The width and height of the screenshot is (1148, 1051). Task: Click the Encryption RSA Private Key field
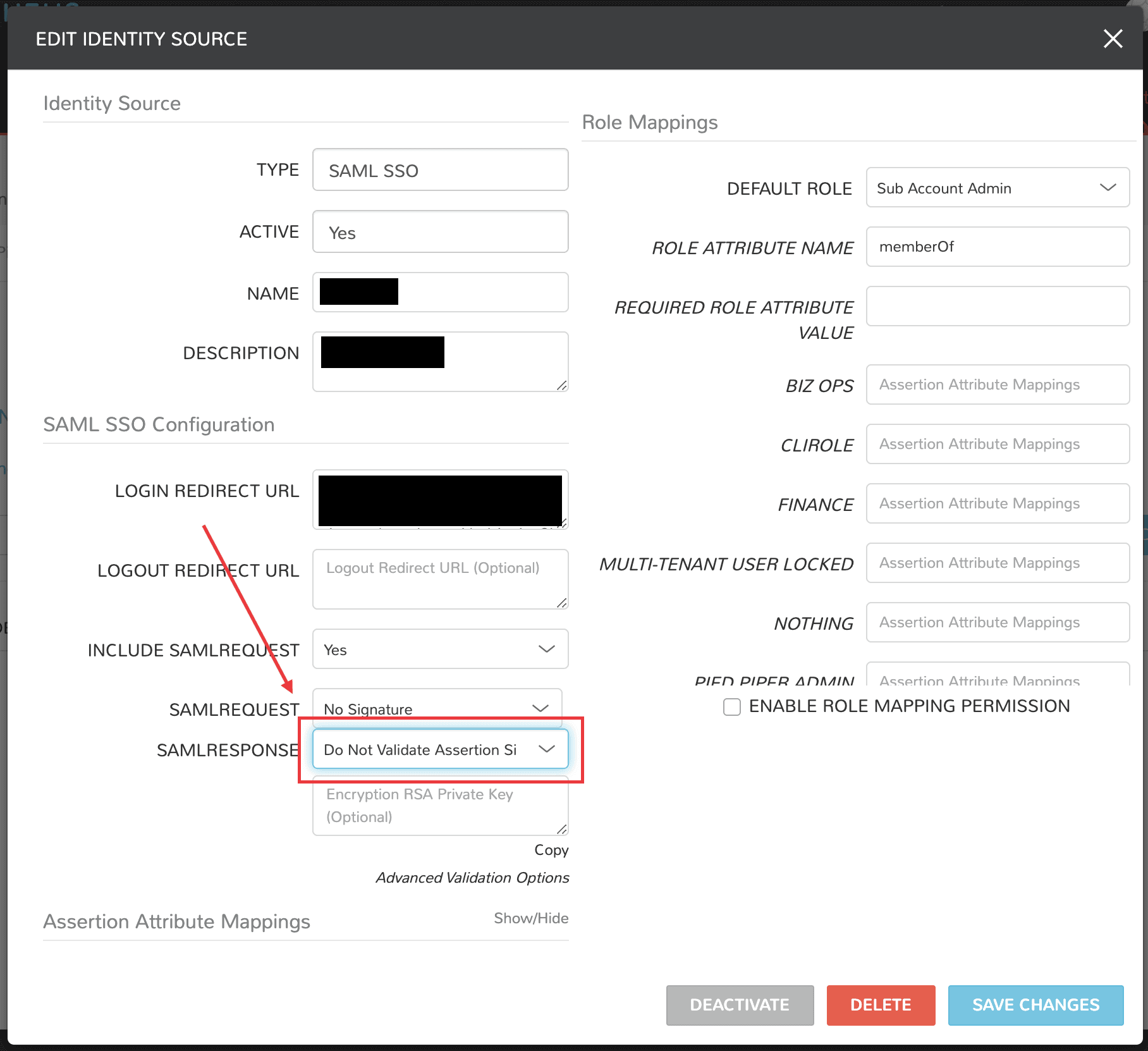tap(440, 805)
